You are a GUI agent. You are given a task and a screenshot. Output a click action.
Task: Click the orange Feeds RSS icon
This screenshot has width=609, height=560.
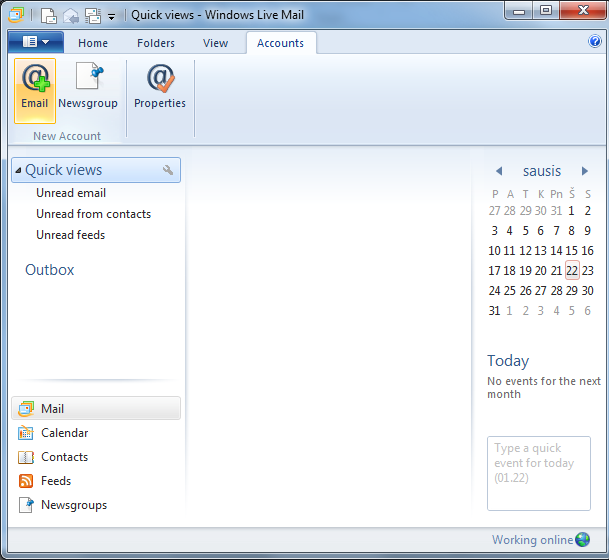tap(26, 481)
